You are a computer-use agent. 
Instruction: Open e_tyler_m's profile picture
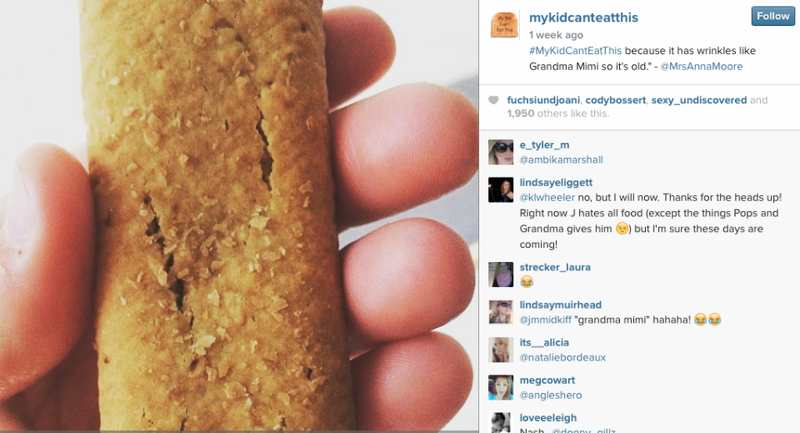[501, 152]
